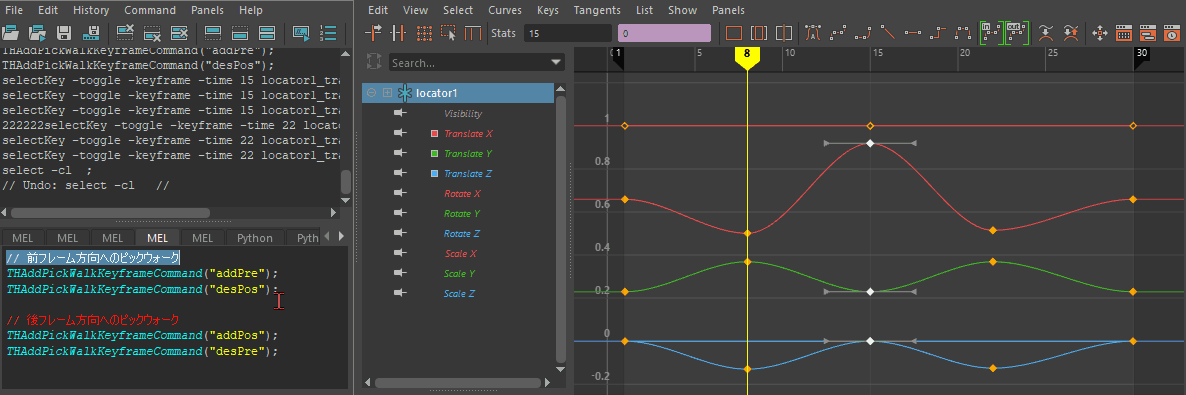Select the Rotate X channel
This screenshot has height=395, width=1186.
[x=462, y=194]
